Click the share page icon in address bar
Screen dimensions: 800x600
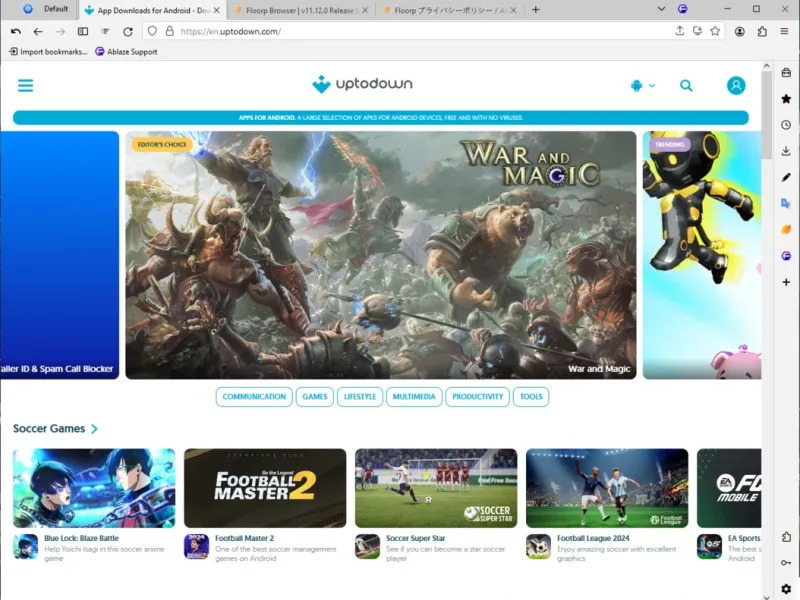click(680, 31)
